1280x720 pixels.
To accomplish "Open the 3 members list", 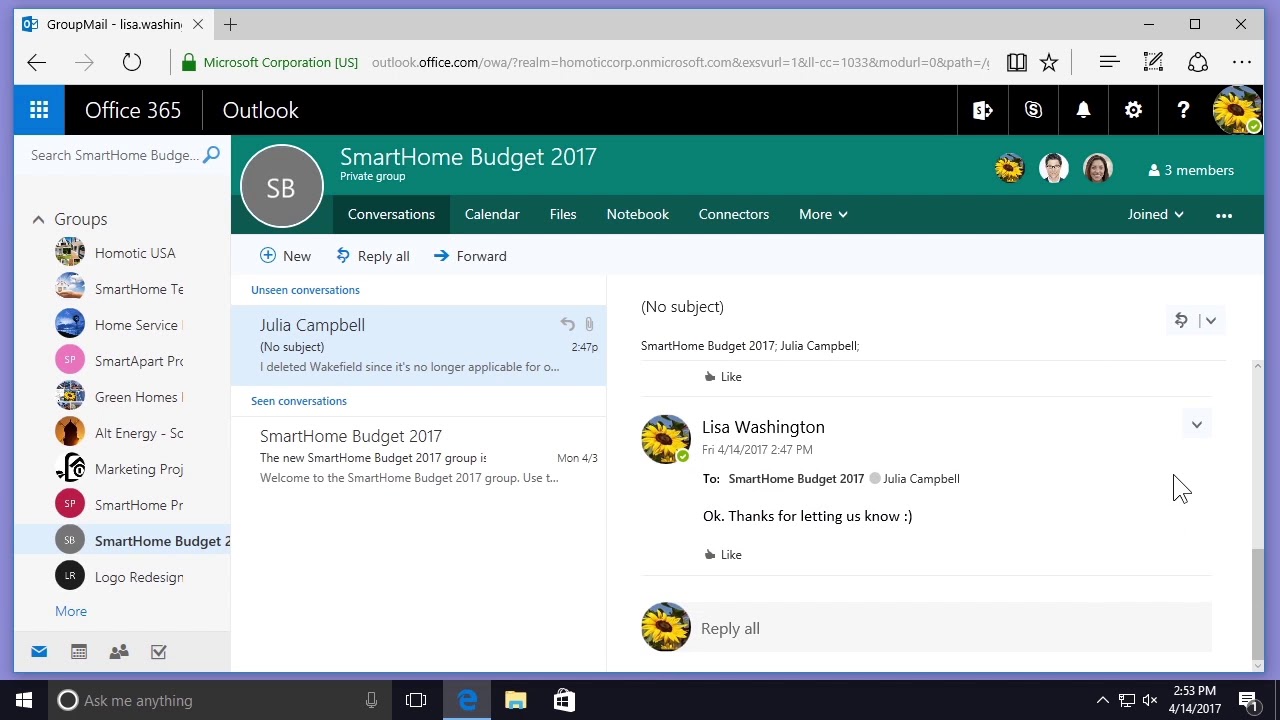I will [x=1191, y=170].
